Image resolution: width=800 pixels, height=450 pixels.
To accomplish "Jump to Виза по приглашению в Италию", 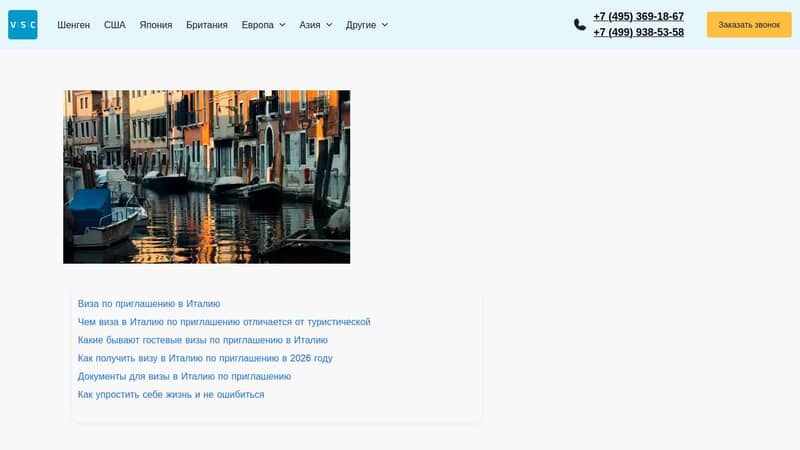I will 149,304.
